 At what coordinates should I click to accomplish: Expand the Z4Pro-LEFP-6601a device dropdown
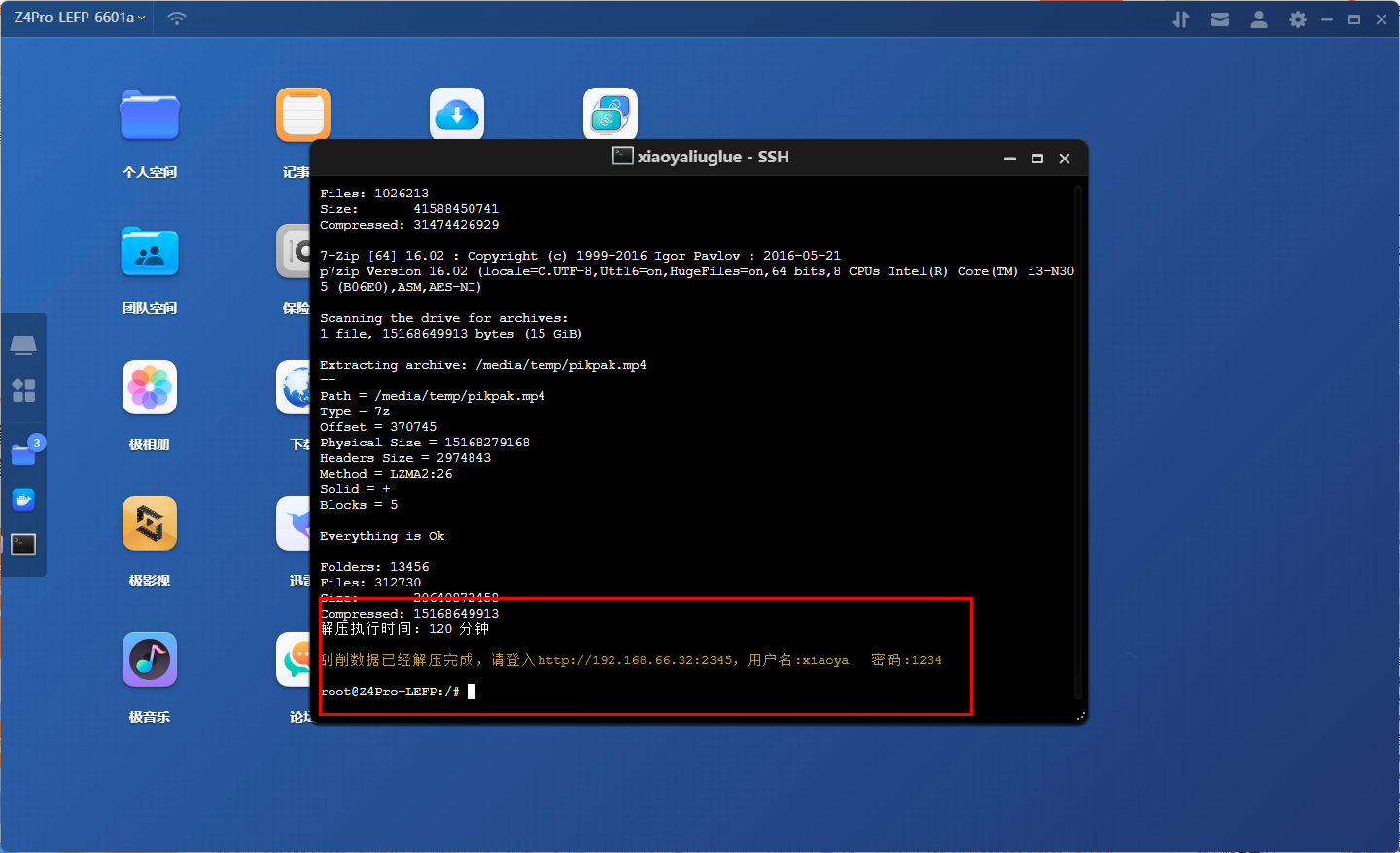pyautogui.click(x=80, y=18)
